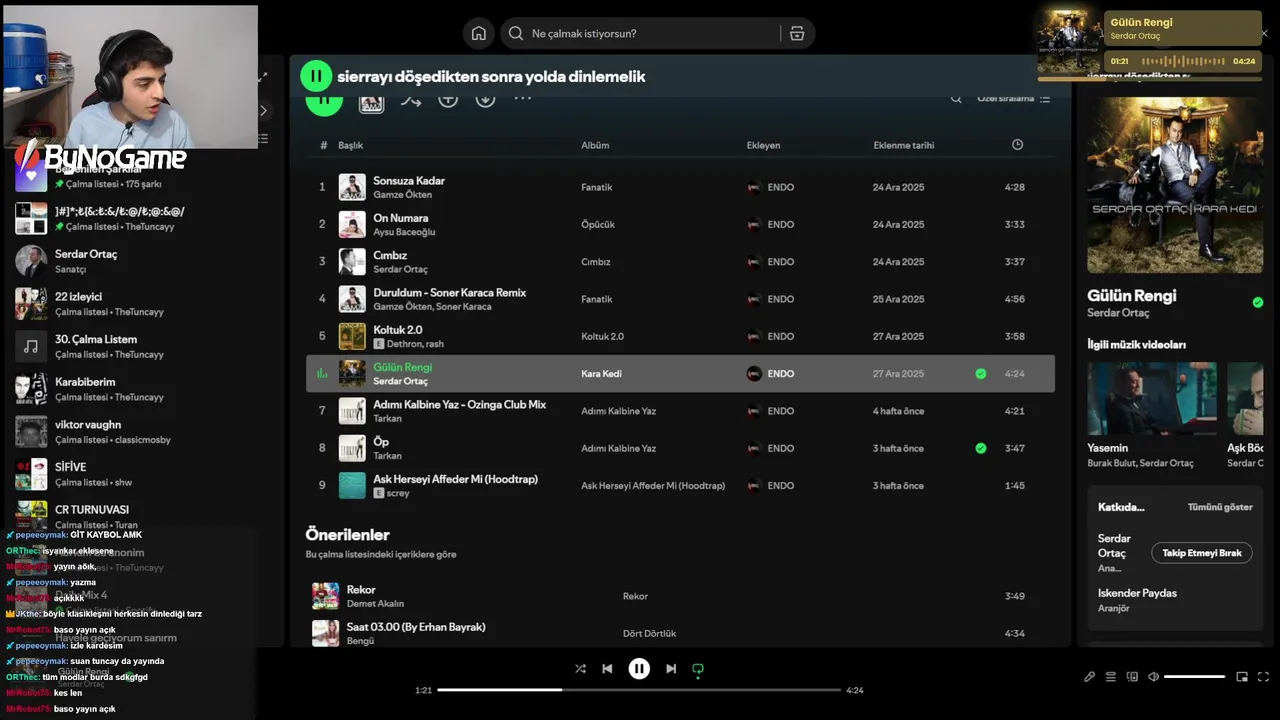
Task: Switch library list view icon
Action: (x=263, y=139)
